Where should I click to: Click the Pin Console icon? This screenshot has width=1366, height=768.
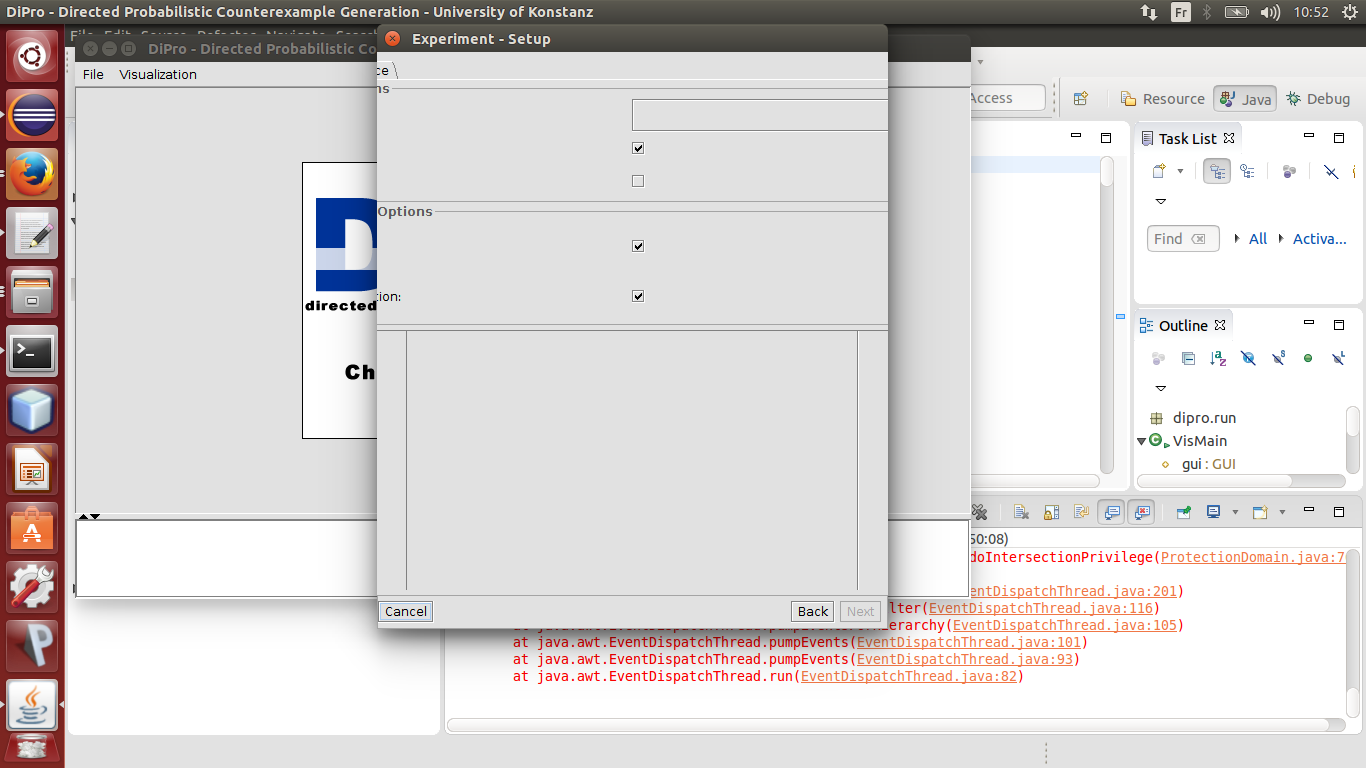1184,512
